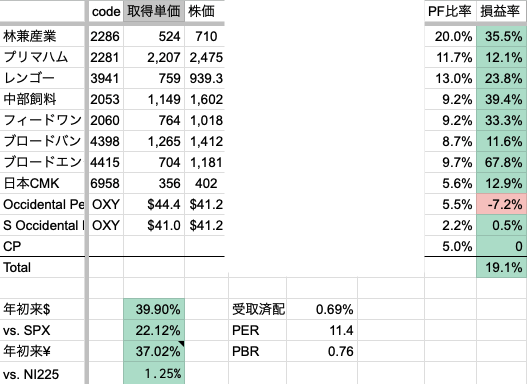527x384 pixels.
Task: Click PF ratio 11.7%
Action: [x=450, y=57]
